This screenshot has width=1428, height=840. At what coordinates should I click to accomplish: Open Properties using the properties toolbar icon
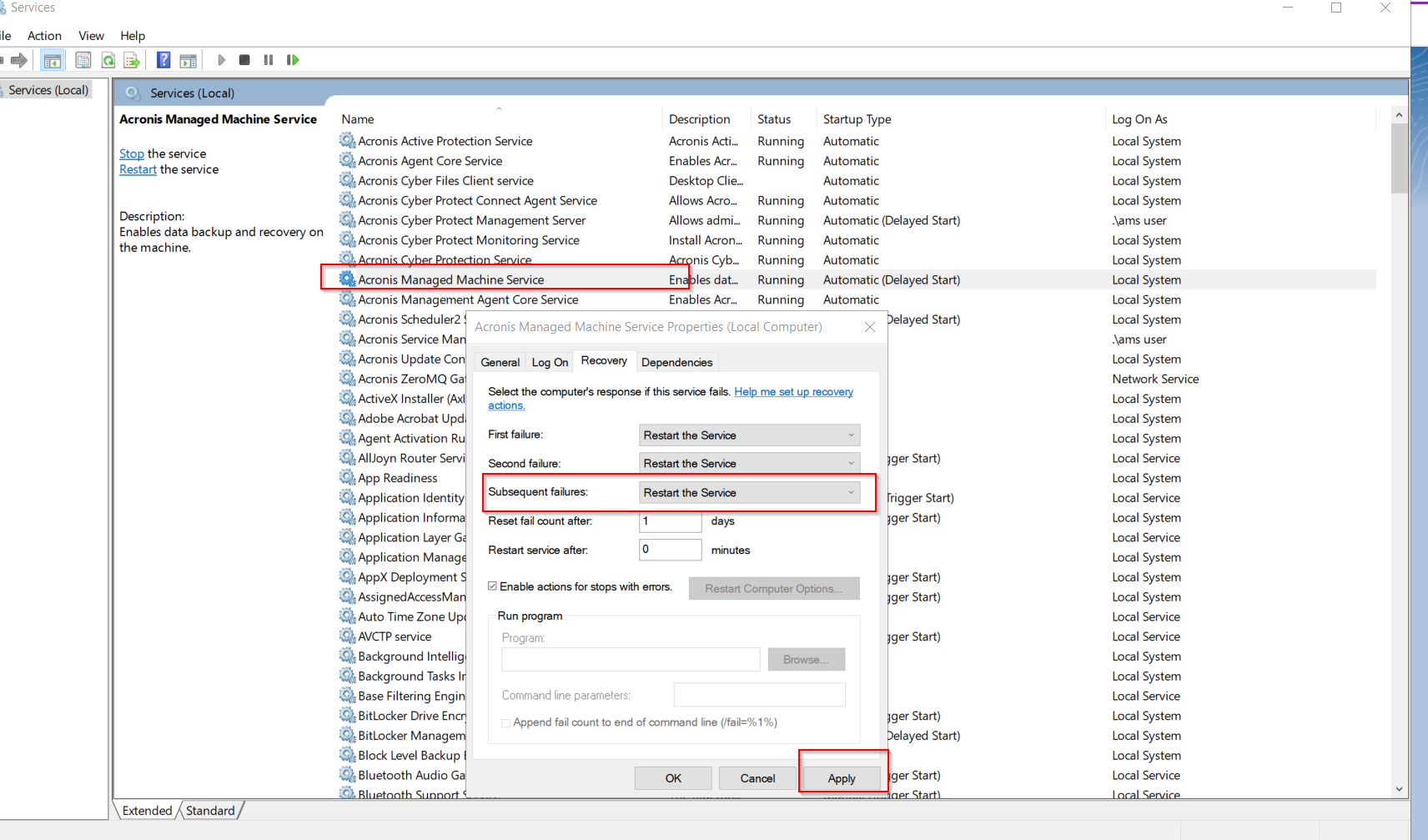(83, 59)
